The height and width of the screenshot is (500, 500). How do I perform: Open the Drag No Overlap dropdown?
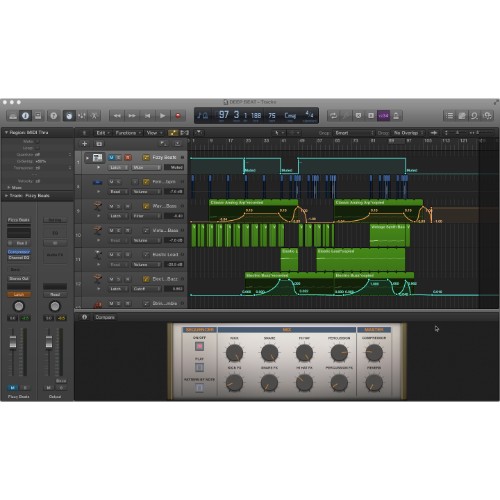(x=408, y=133)
